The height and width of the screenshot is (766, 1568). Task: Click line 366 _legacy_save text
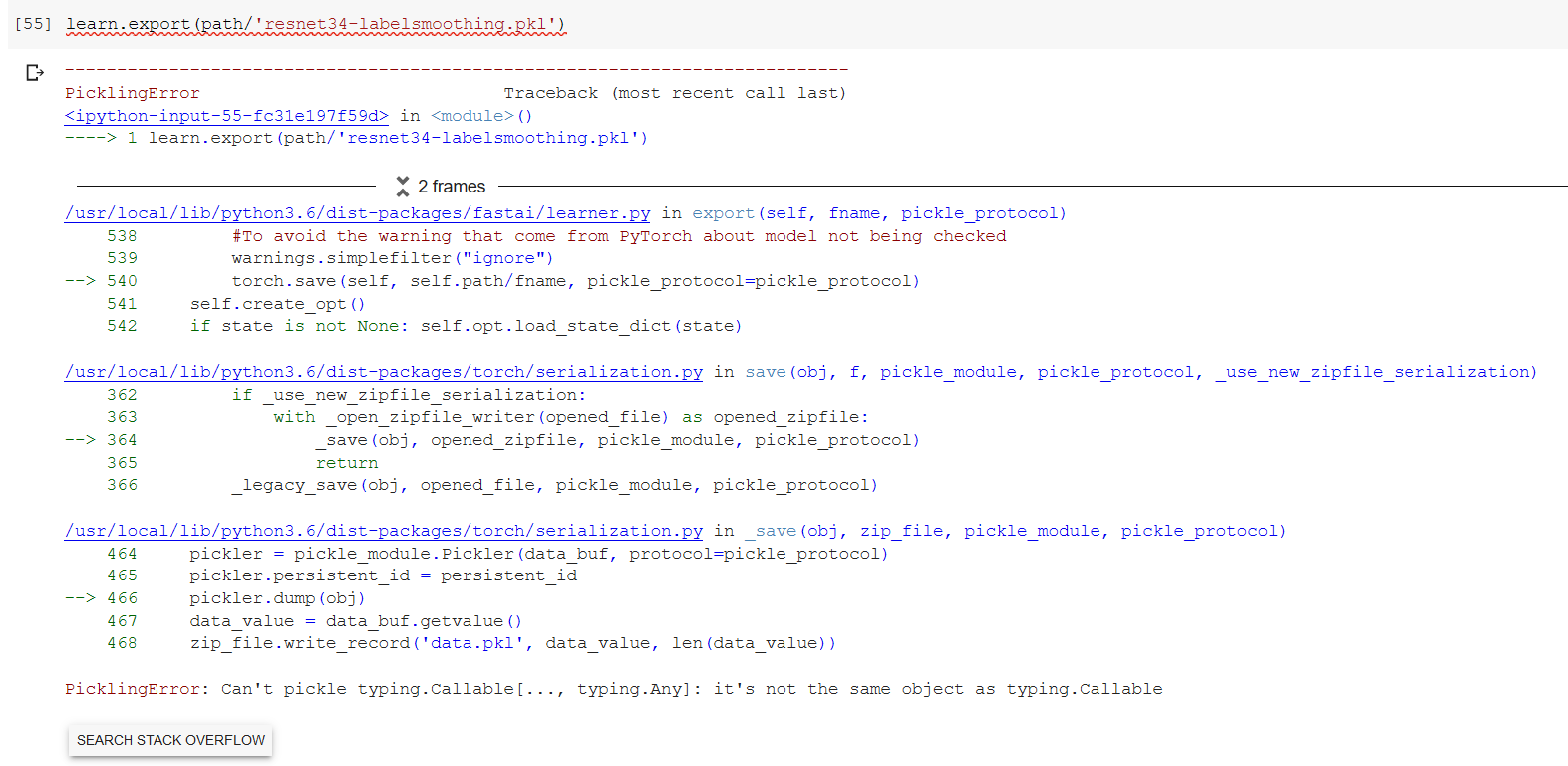[555, 485]
